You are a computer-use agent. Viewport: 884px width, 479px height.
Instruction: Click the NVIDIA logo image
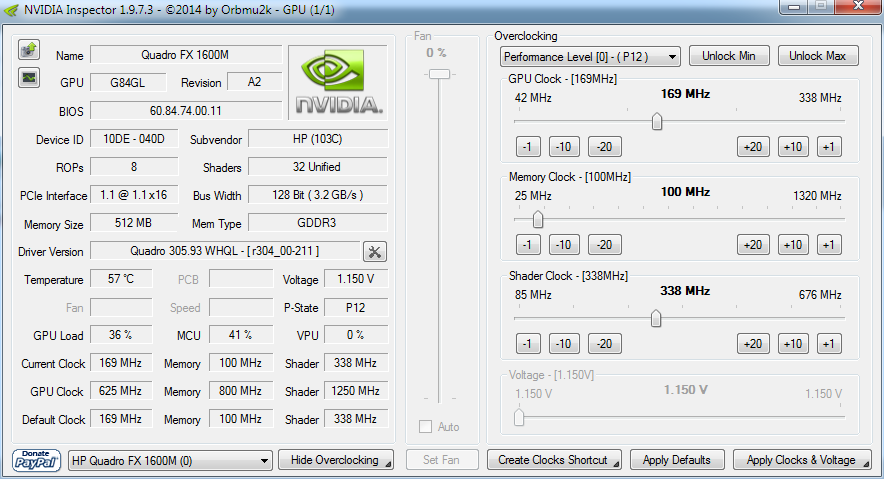(x=338, y=82)
